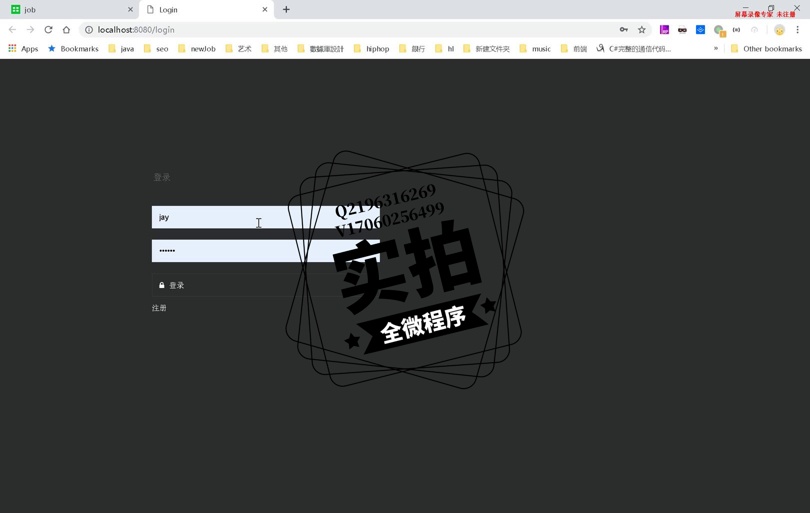Open the green globe extension icon
810x513 pixels.
[x=719, y=30]
